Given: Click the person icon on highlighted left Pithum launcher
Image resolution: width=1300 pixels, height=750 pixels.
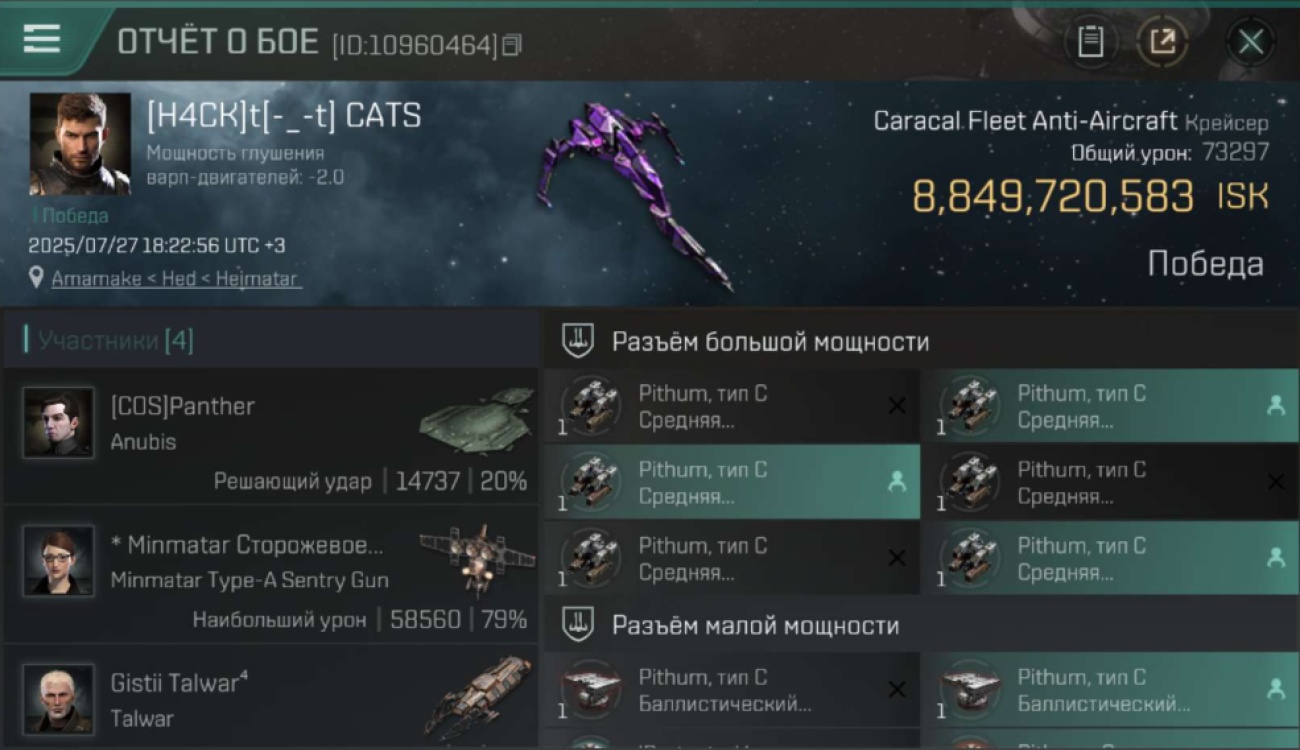Looking at the screenshot, I should pyautogui.click(x=897, y=482).
